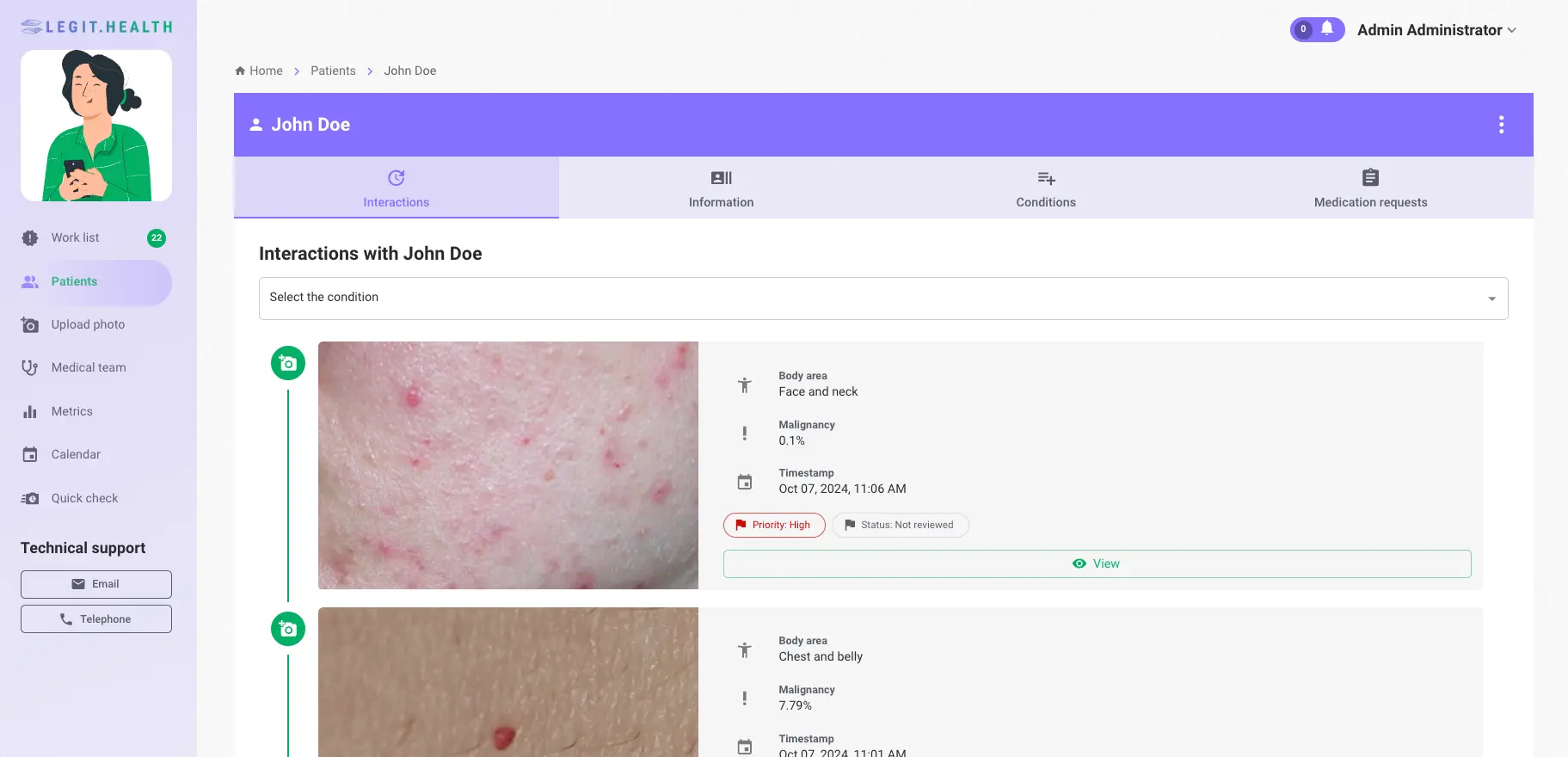Click the Quick check icon
Image resolution: width=1568 pixels, height=757 pixels.
(x=30, y=499)
